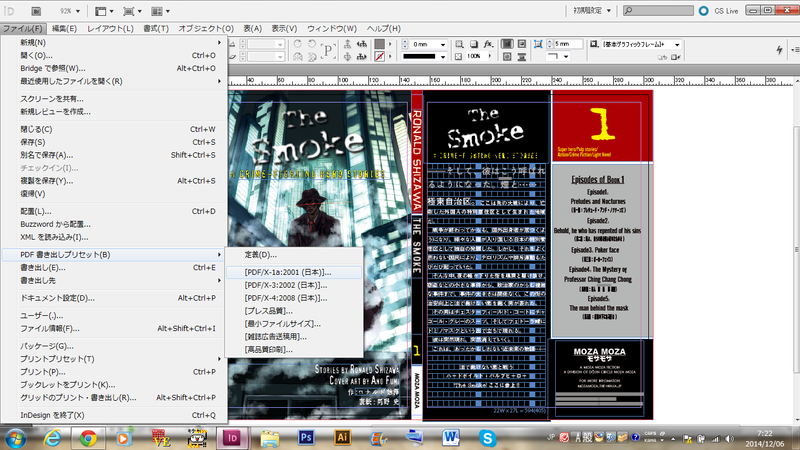Screen dimensions: 800x450
Task: Select [PDF/X-1a:2001 (日本)]... preset
Action: coord(294,272)
